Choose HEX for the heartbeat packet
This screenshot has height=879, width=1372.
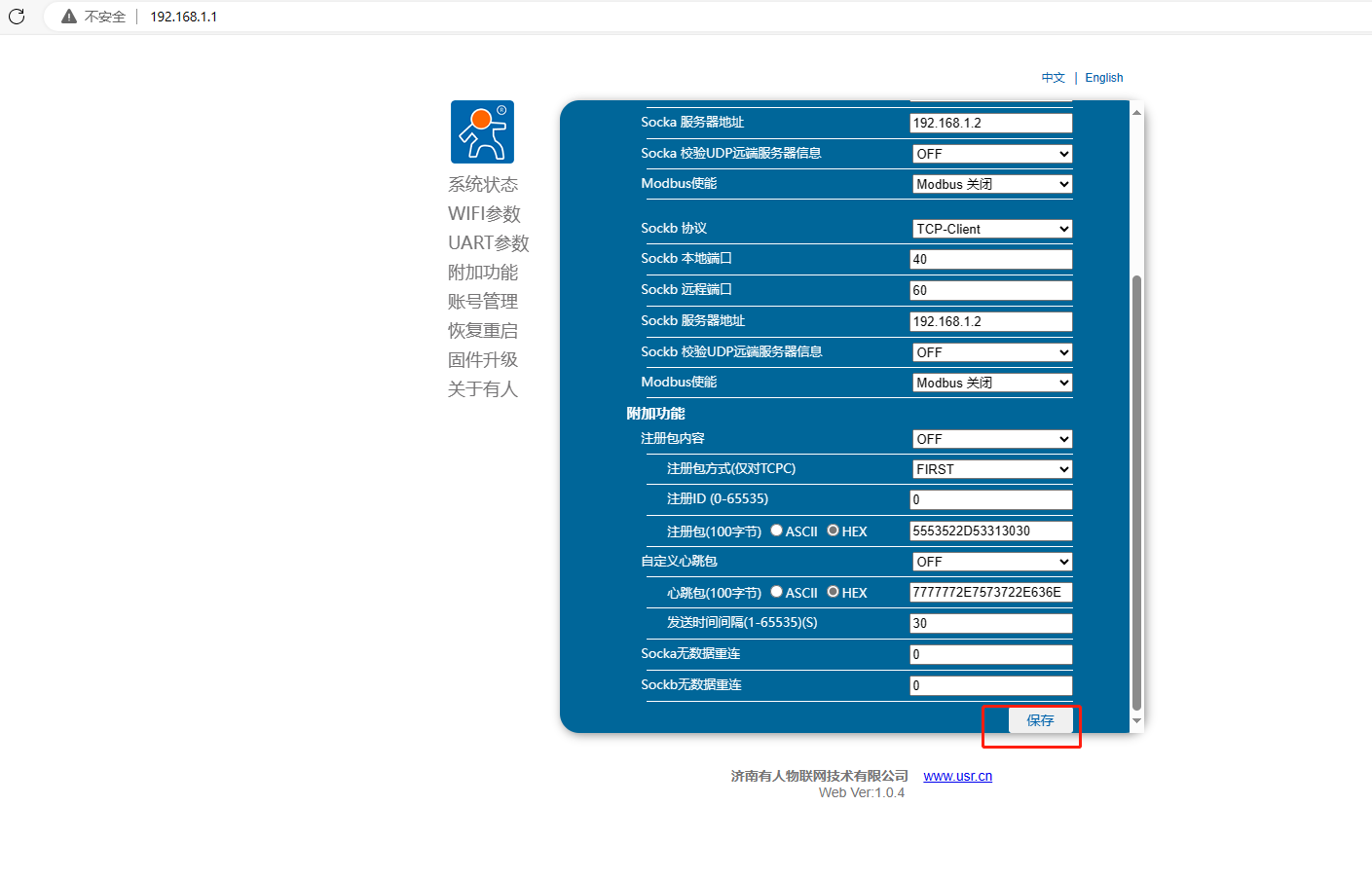[833, 592]
